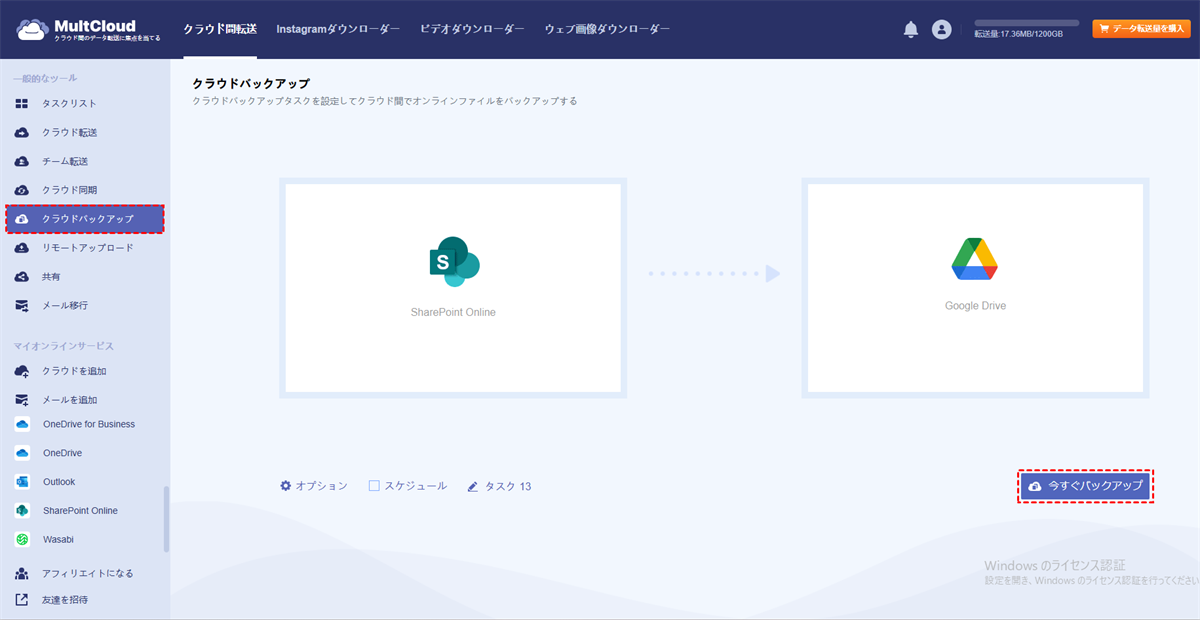
Task: Open ビデオダウンローダー tab
Action: (473, 29)
